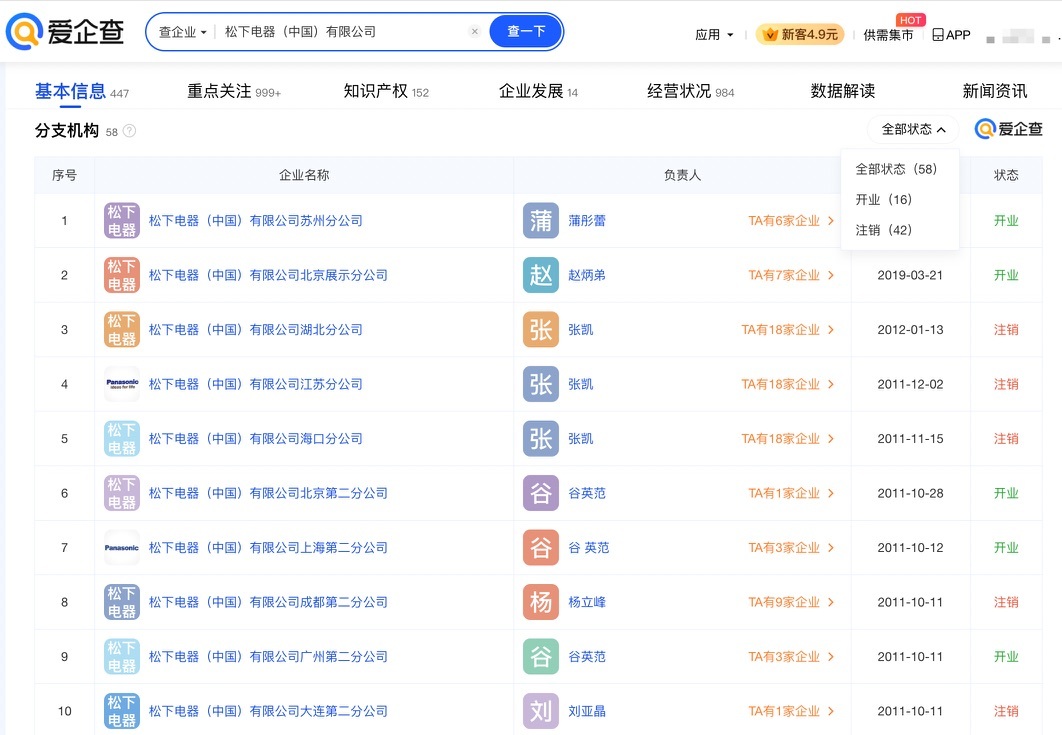
Task: Open 松下电器（中国）有限公司北京展示分公司 link
Action: click(268, 275)
